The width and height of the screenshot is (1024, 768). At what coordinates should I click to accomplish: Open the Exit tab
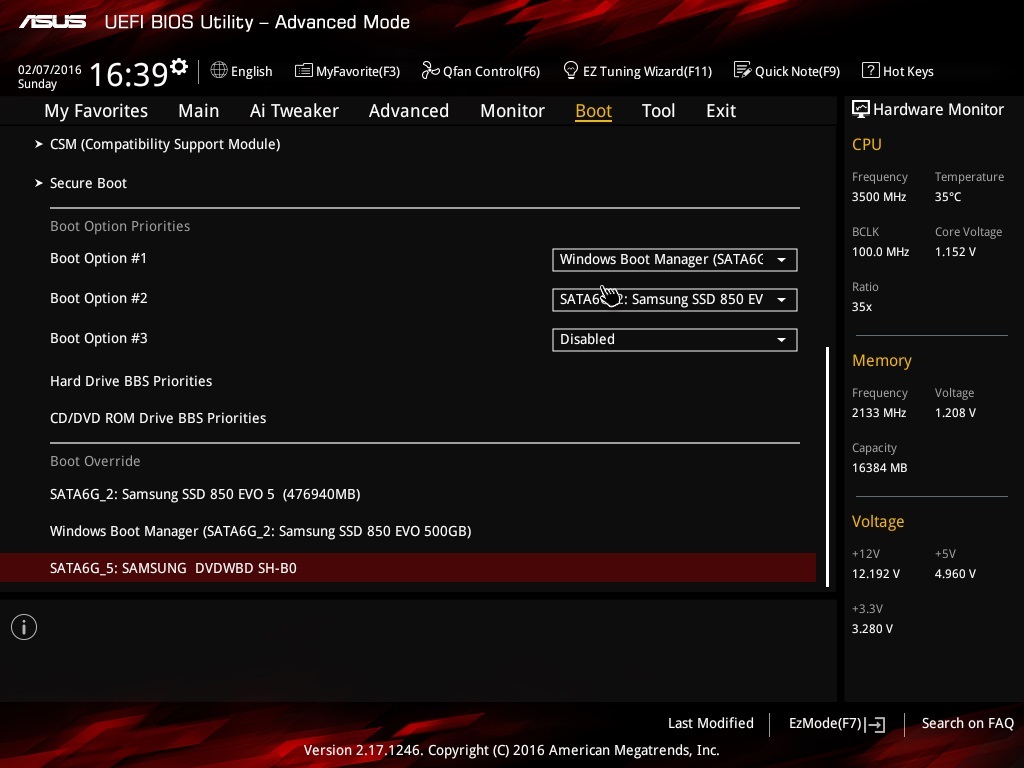(x=721, y=110)
